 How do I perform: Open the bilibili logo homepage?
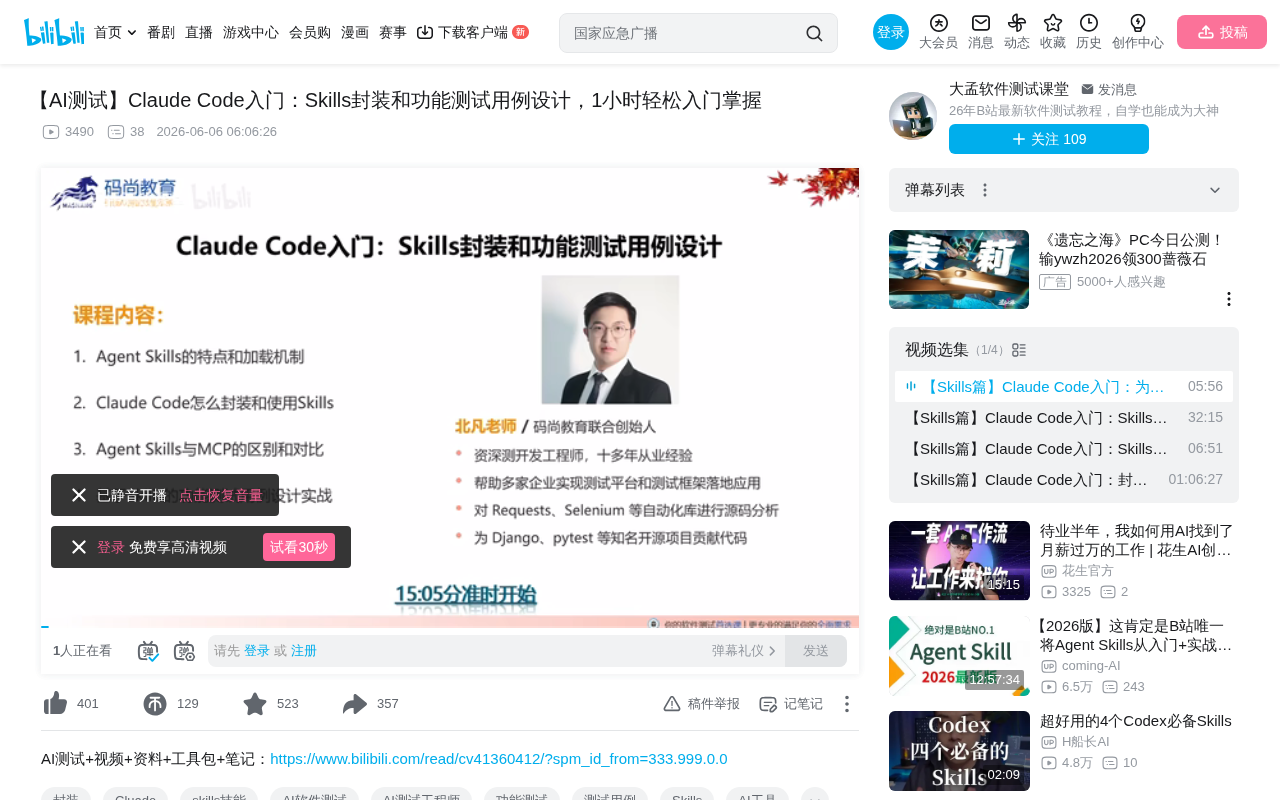[54, 32]
